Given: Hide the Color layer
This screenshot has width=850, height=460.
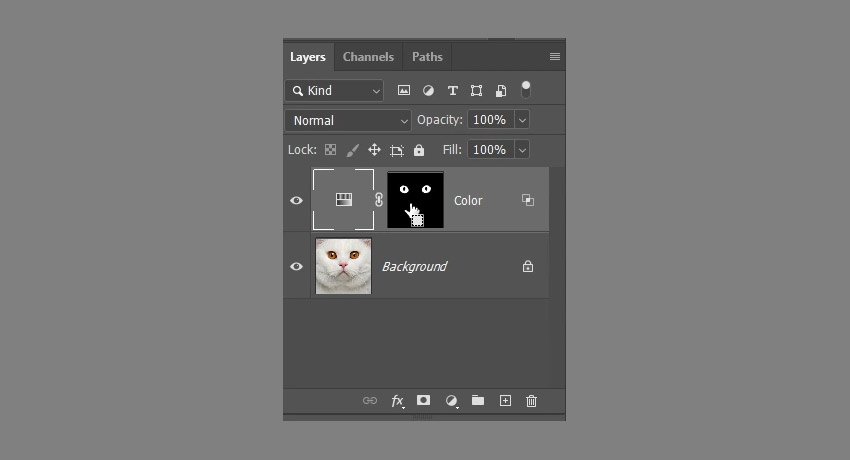Looking at the screenshot, I should [x=296, y=200].
